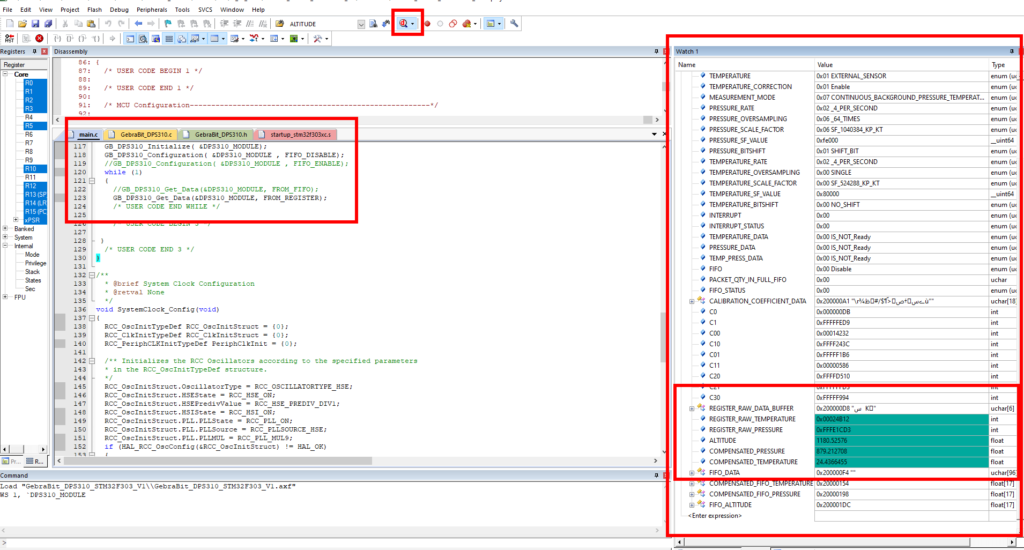The height and width of the screenshot is (550, 1024).
Task: Click the Save All toolbar icon
Action: pyautogui.click(x=48, y=24)
